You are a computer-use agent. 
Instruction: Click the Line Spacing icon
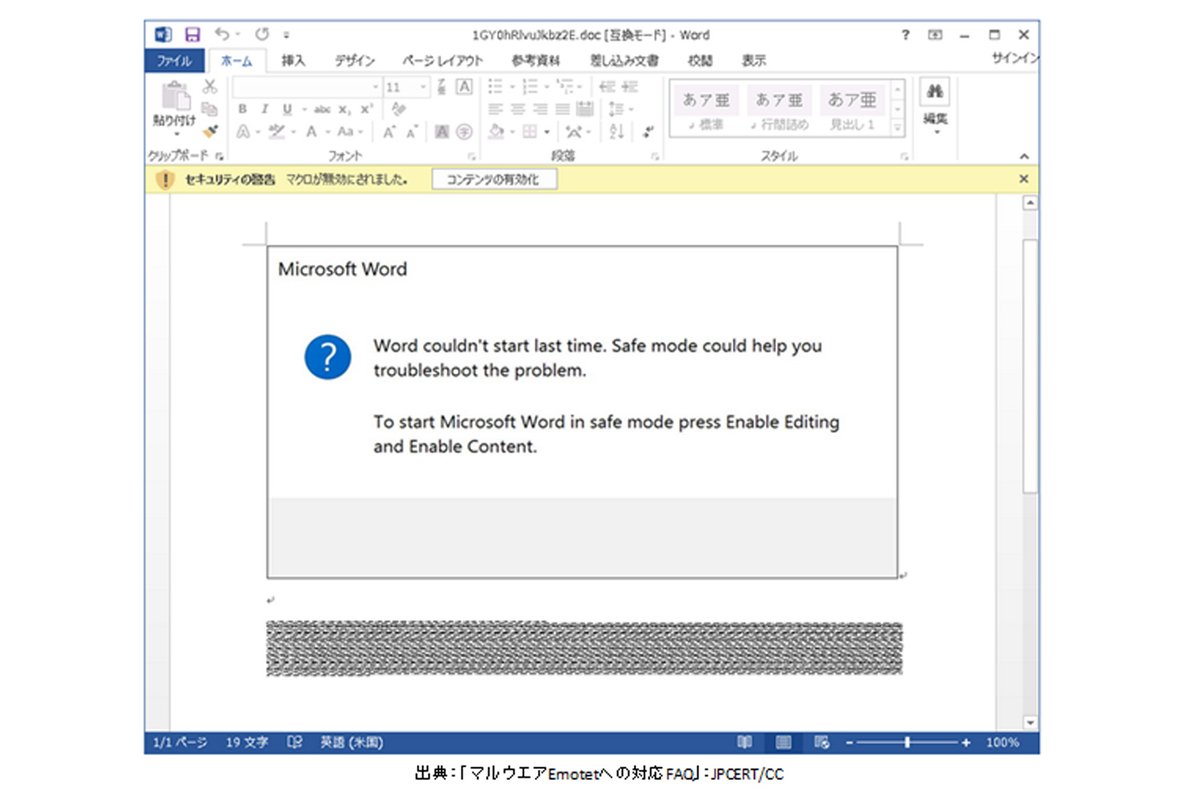point(616,109)
